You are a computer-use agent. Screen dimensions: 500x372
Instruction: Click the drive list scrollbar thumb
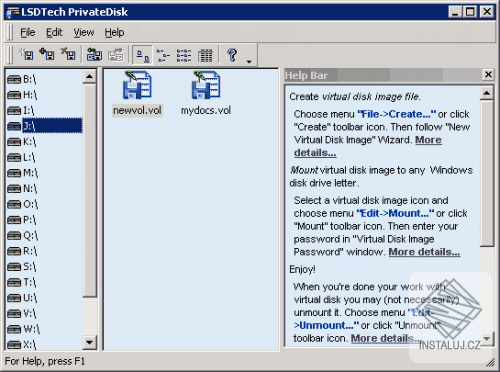point(89,190)
